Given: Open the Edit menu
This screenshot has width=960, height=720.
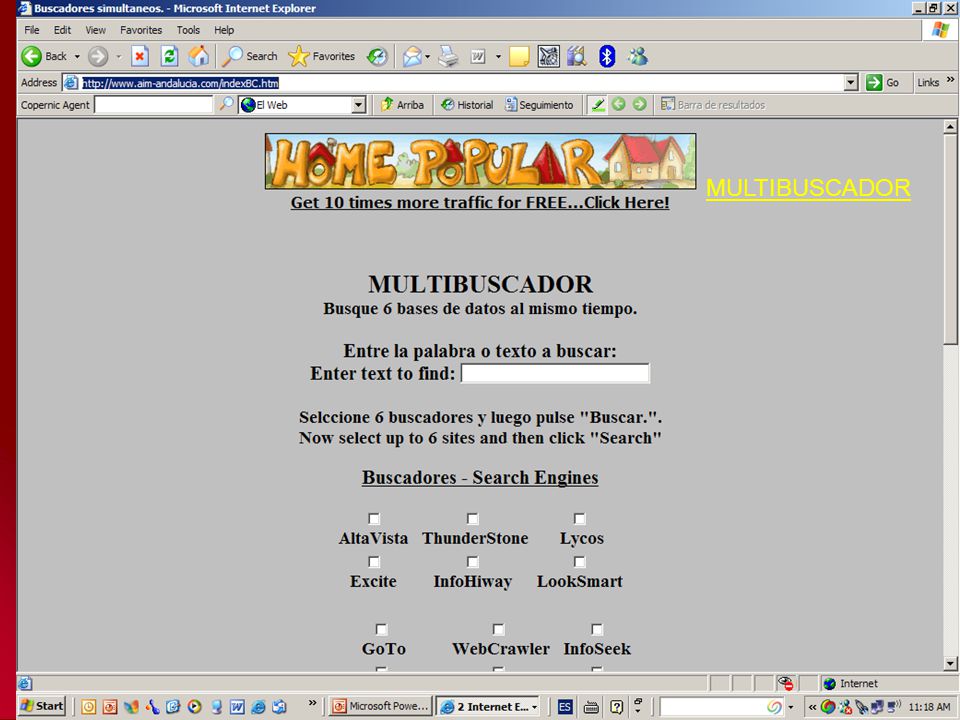Looking at the screenshot, I should (x=62, y=29).
